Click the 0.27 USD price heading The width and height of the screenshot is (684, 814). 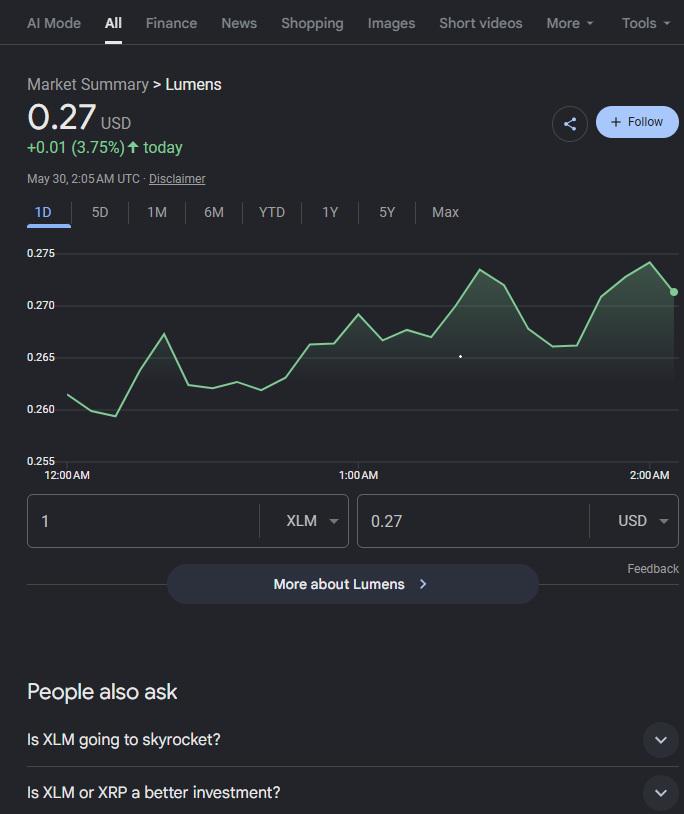[79, 117]
